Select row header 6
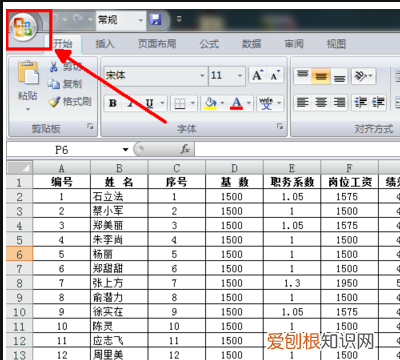Screen dimensions: 400x360 tap(20, 254)
